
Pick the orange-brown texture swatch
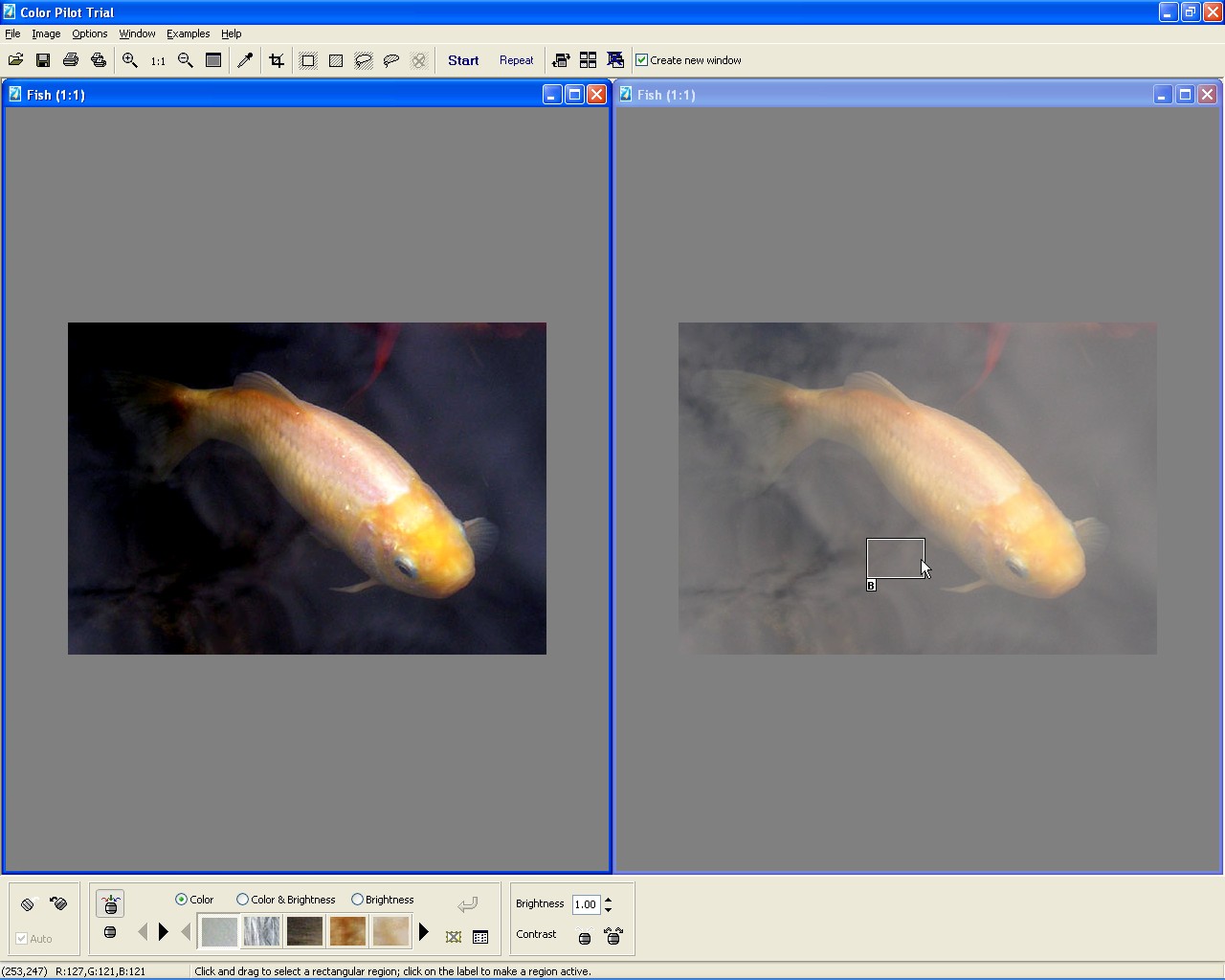[347, 932]
